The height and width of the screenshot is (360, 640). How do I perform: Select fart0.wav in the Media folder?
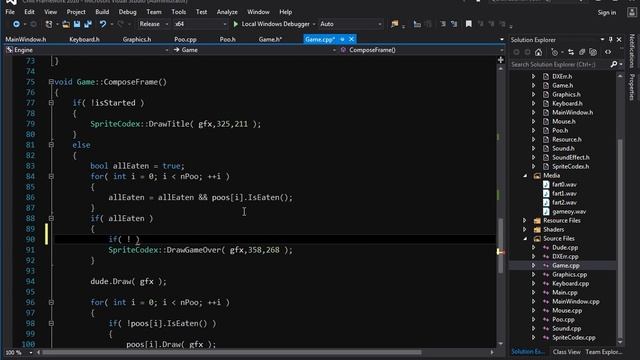(564, 184)
